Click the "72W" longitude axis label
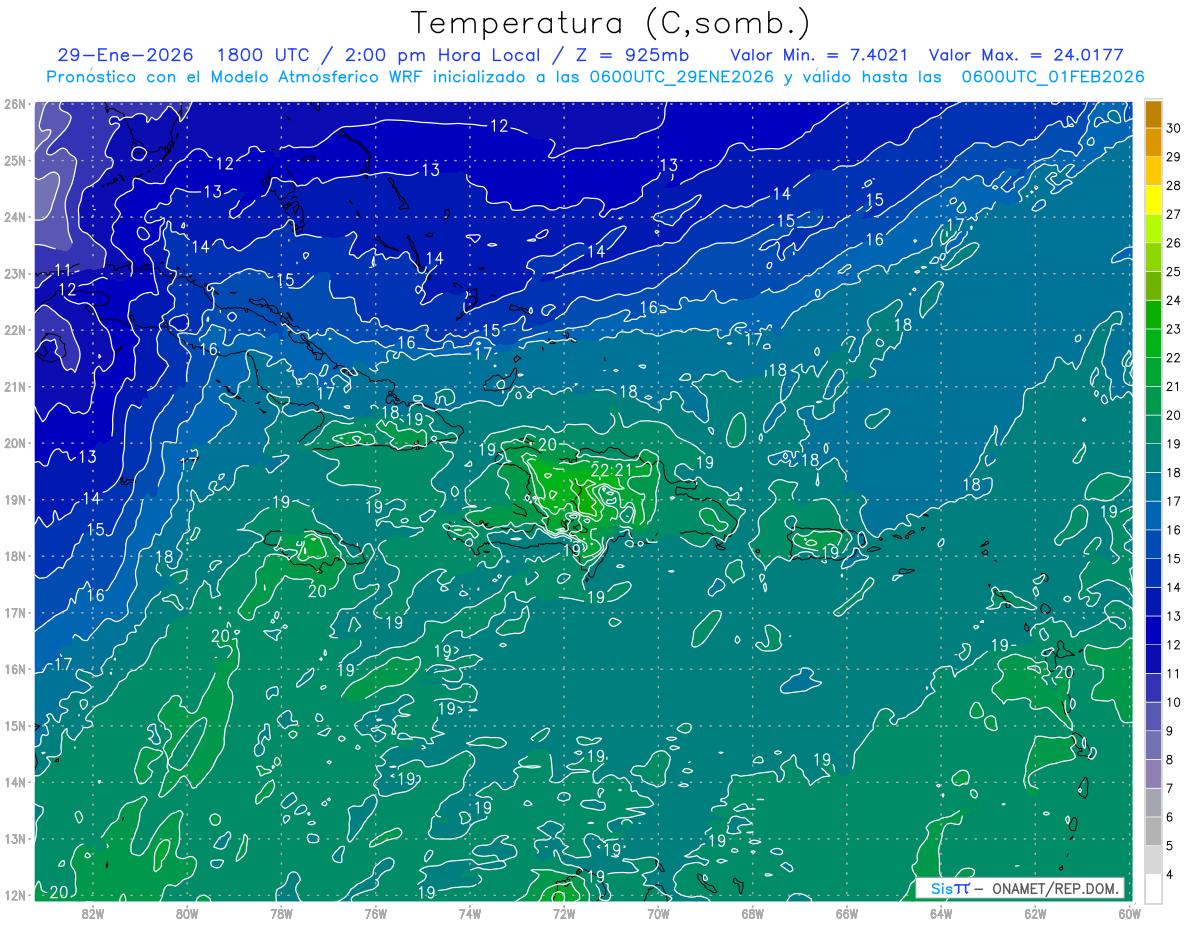The width and height of the screenshot is (1200, 927). (564, 912)
